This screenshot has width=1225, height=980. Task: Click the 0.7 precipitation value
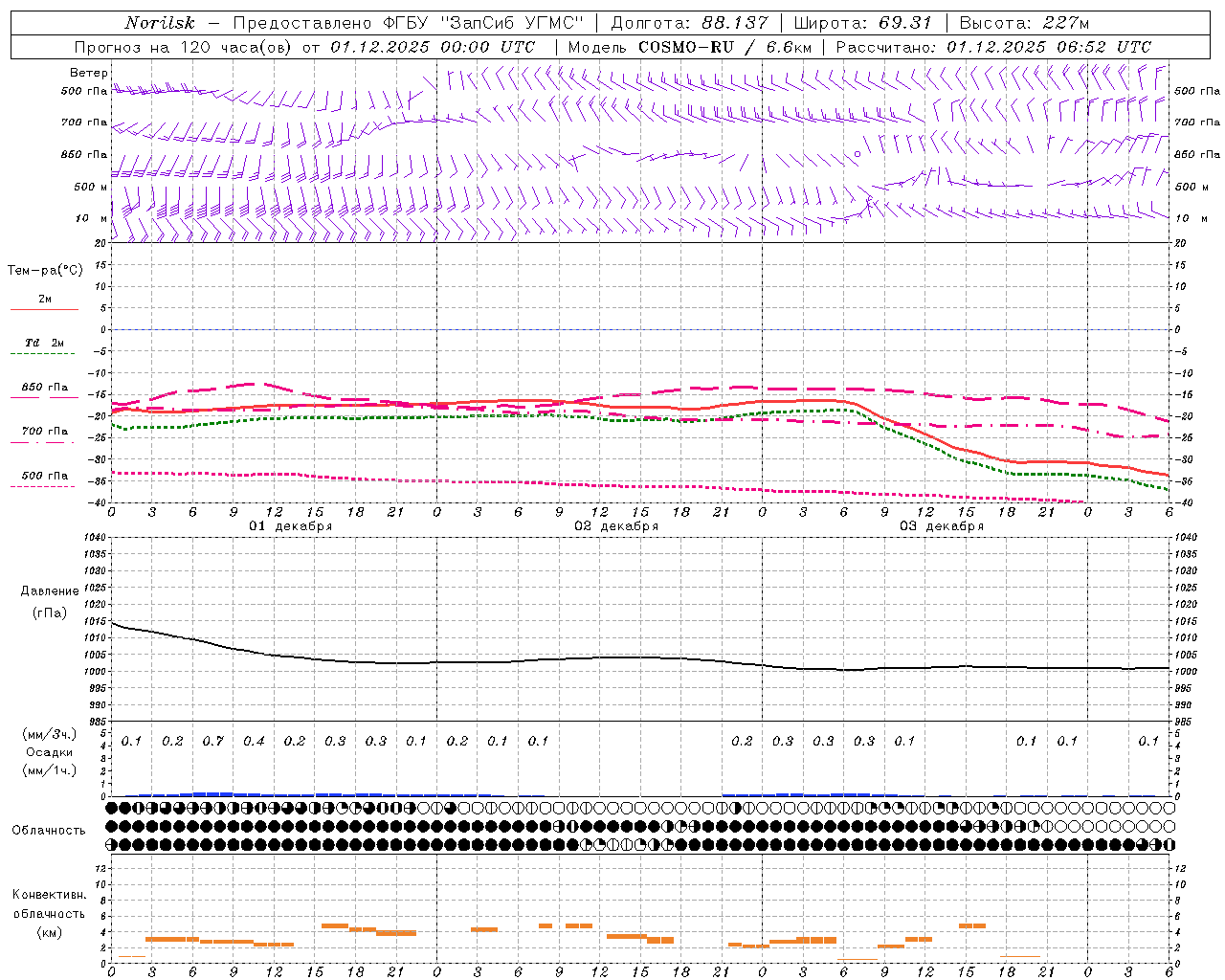pyautogui.click(x=212, y=741)
